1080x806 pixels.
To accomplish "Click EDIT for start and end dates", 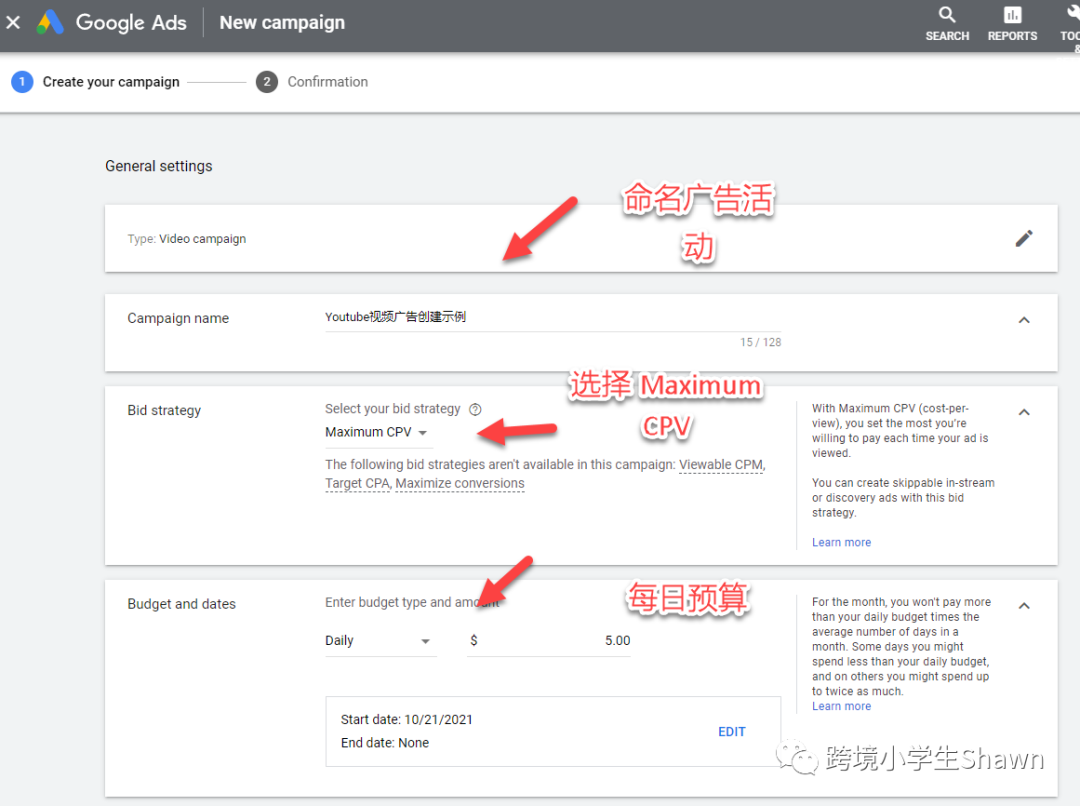I will [731, 732].
